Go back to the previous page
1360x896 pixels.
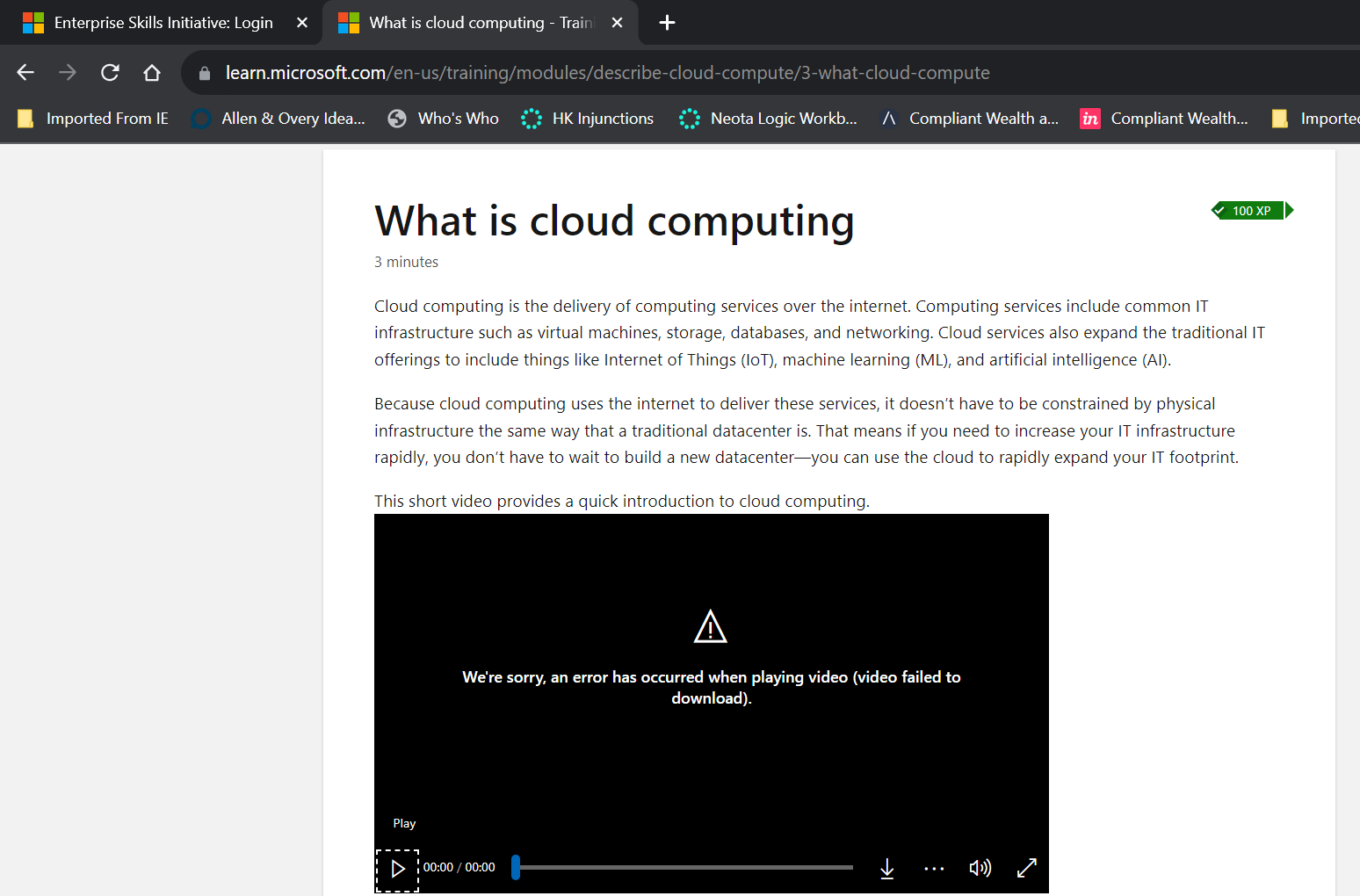pos(25,72)
